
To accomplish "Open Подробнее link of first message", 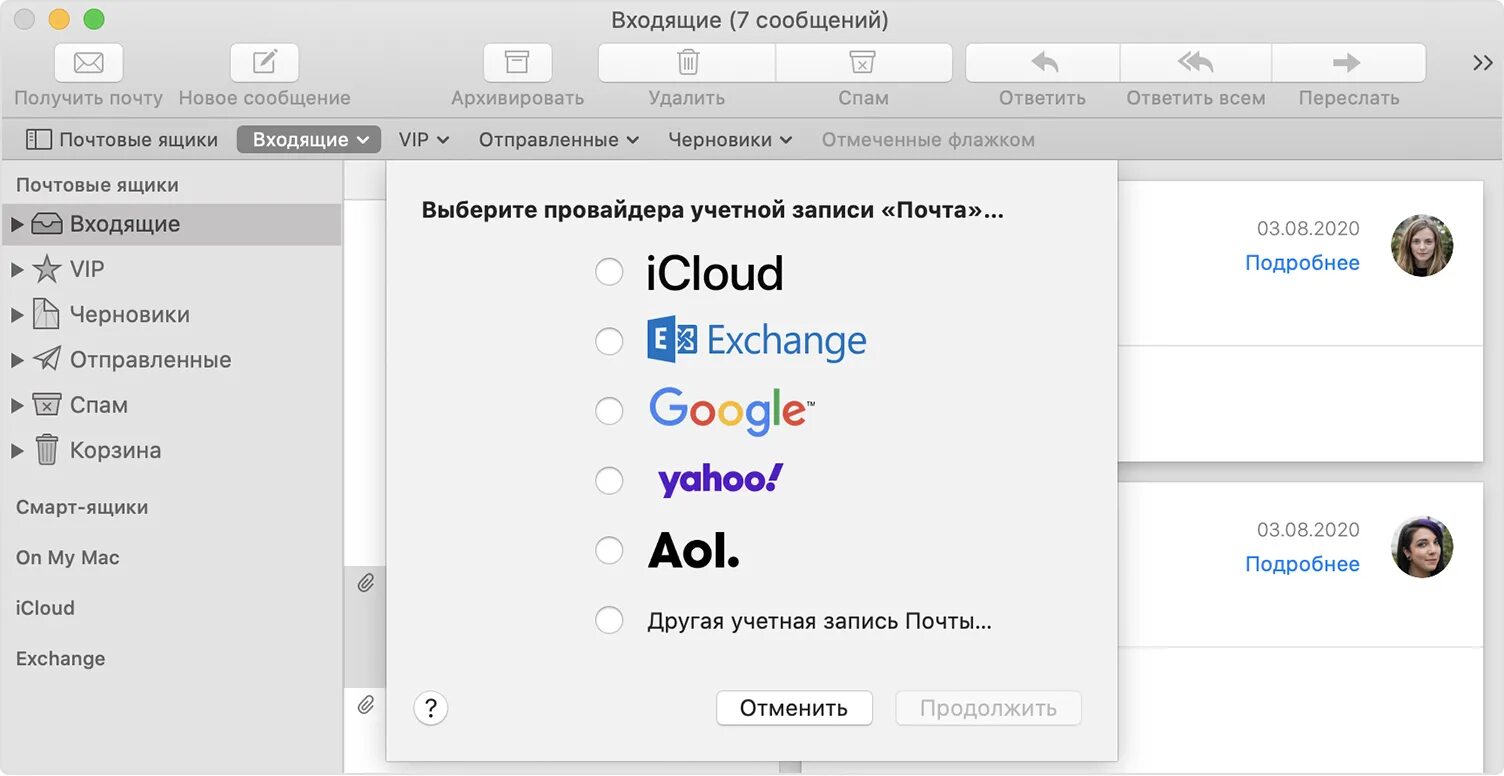I will coord(1302,263).
